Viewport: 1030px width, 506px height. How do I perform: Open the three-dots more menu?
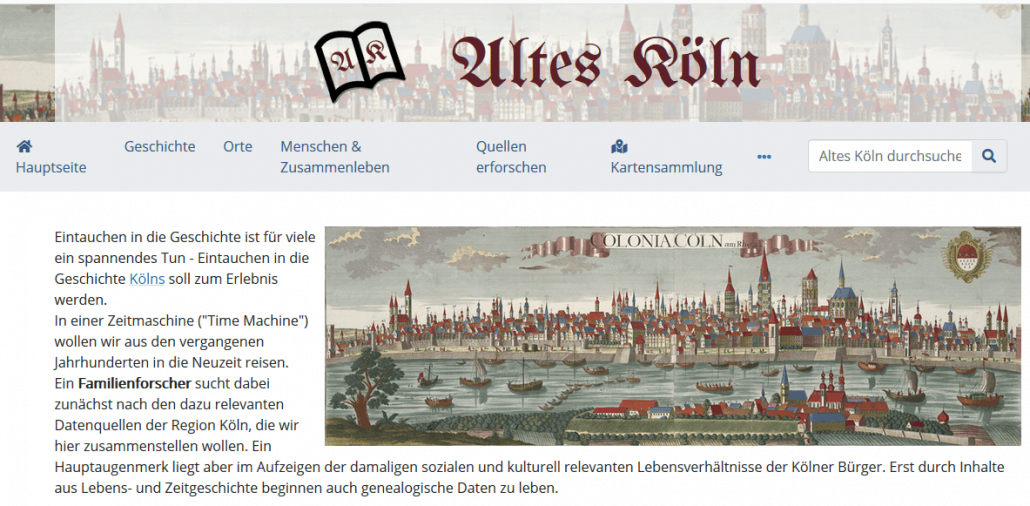click(x=764, y=156)
